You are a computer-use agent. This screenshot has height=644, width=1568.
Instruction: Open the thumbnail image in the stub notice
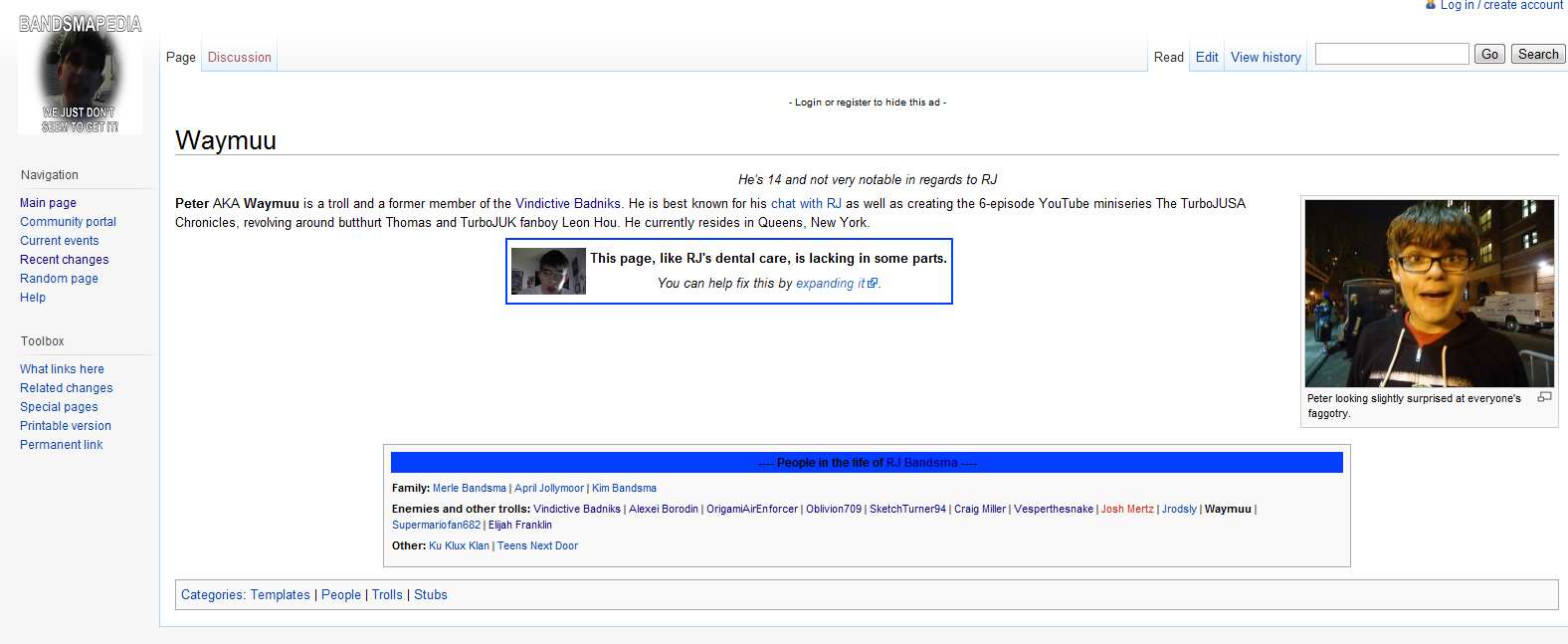(x=548, y=271)
